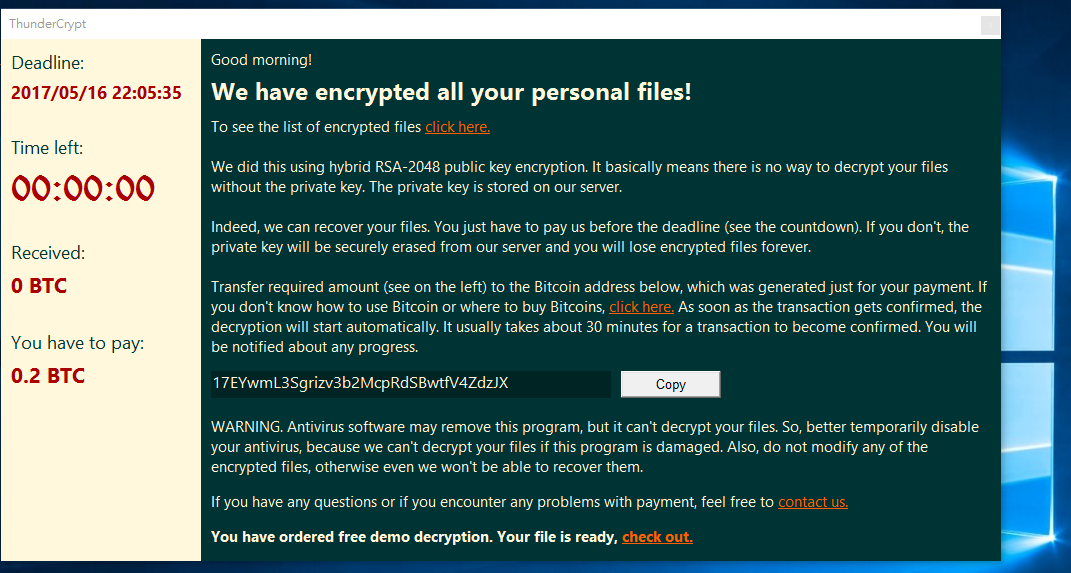The height and width of the screenshot is (573, 1071).
Task: Click the You have to pay label
Action: pyautogui.click(x=78, y=343)
